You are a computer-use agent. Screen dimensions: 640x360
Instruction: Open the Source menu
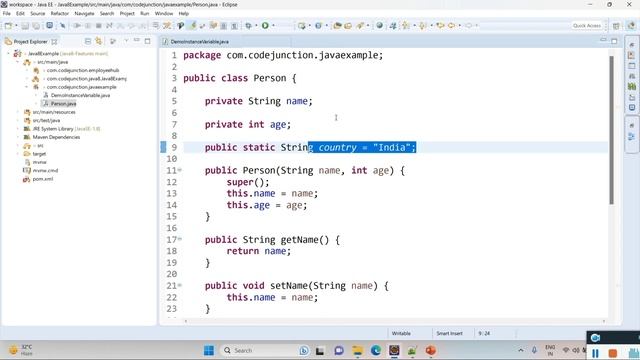pyautogui.click(x=38, y=13)
